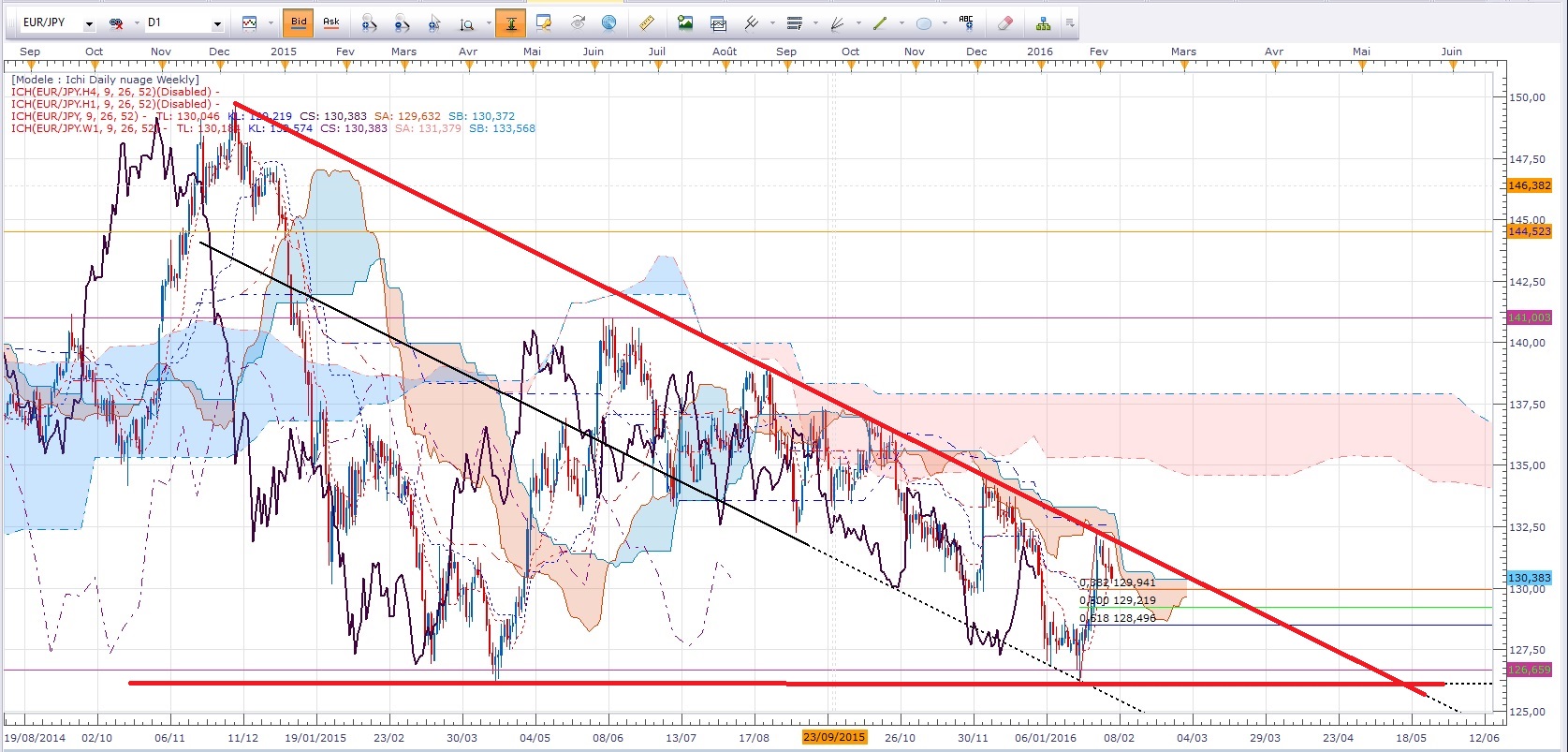
Task: Select the ruler measurement tool
Action: pyautogui.click(x=646, y=22)
